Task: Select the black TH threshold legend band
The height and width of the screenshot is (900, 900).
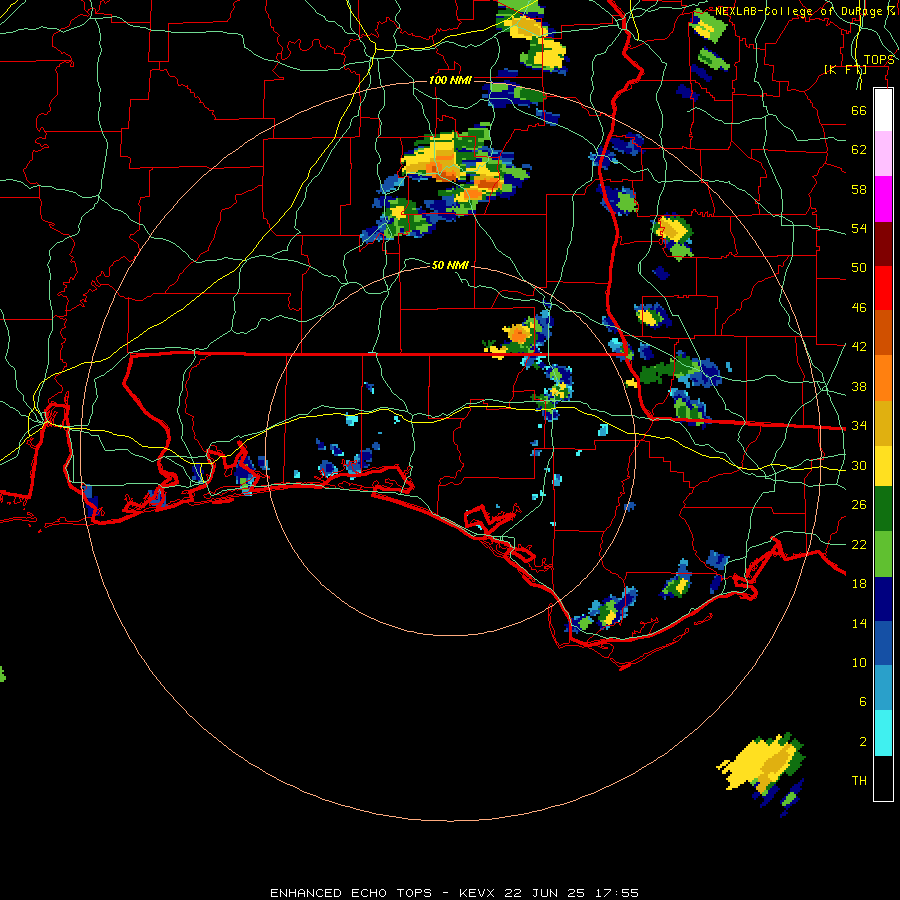Action: coord(883,778)
